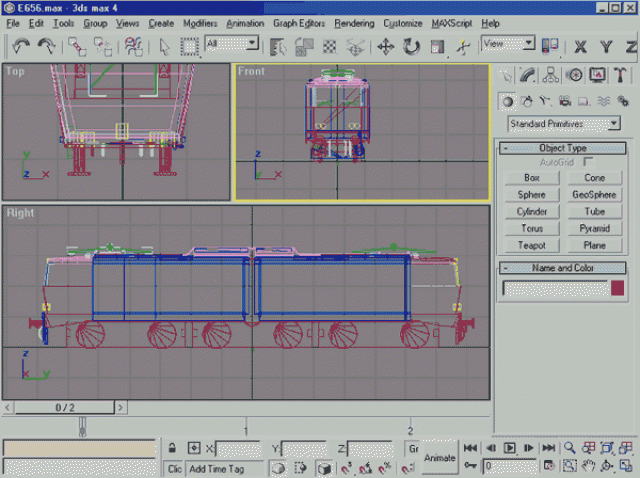The width and height of the screenshot is (640, 478).
Task: Switch to the Cameras category icon
Action: click(566, 101)
